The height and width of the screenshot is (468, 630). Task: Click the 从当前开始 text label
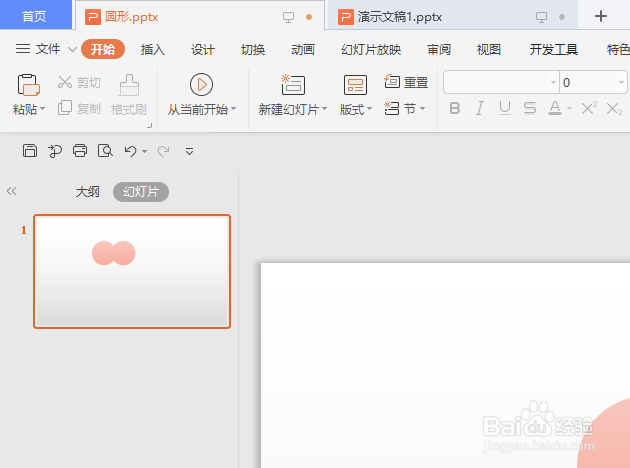pyautogui.click(x=198, y=109)
